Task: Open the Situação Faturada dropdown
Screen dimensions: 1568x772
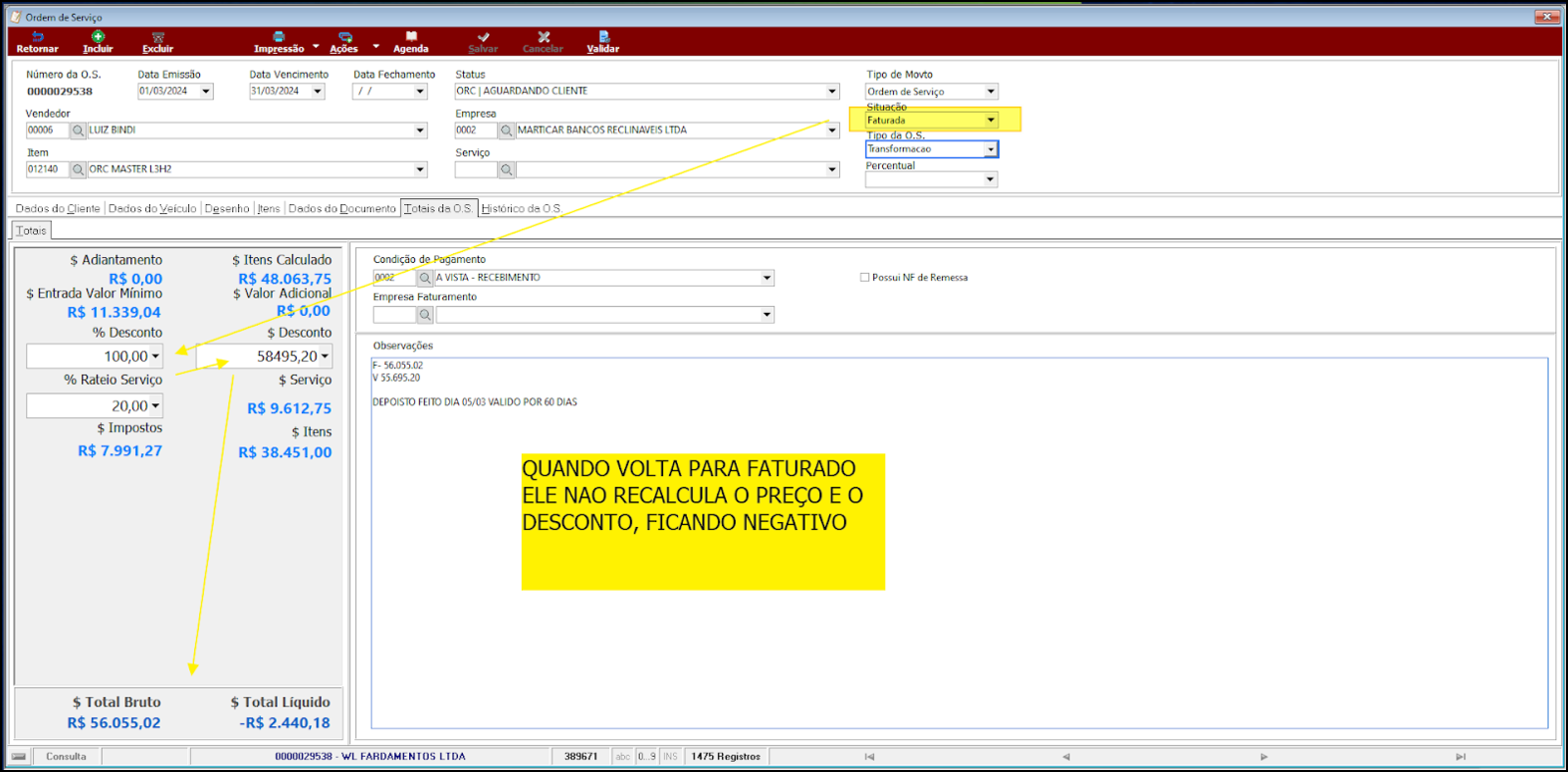Action: tap(991, 121)
